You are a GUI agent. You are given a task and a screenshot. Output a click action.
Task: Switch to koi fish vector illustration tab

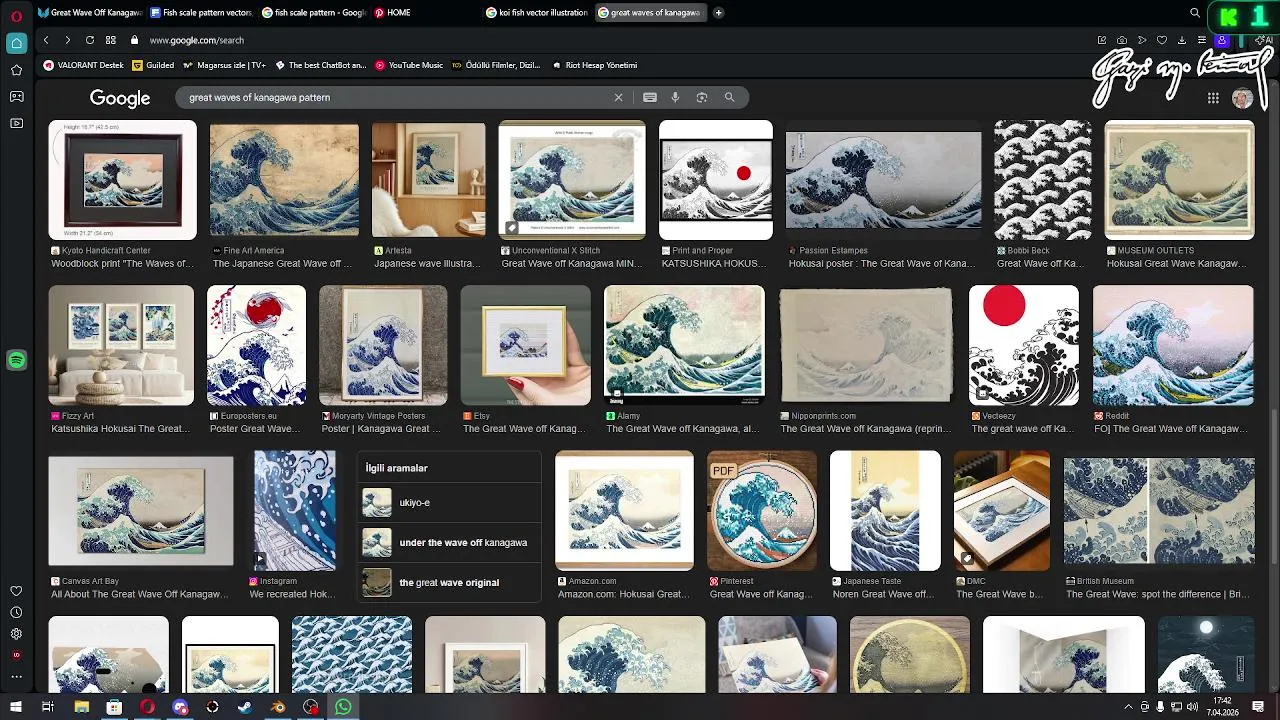(x=538, y=13)
